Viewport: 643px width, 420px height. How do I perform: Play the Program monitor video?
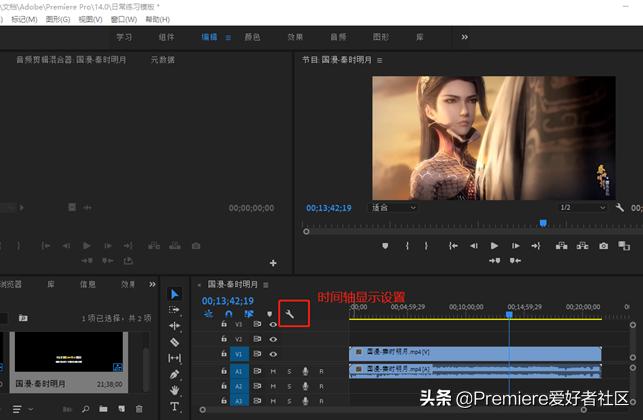pyautogui.click(x=494, y=246)
